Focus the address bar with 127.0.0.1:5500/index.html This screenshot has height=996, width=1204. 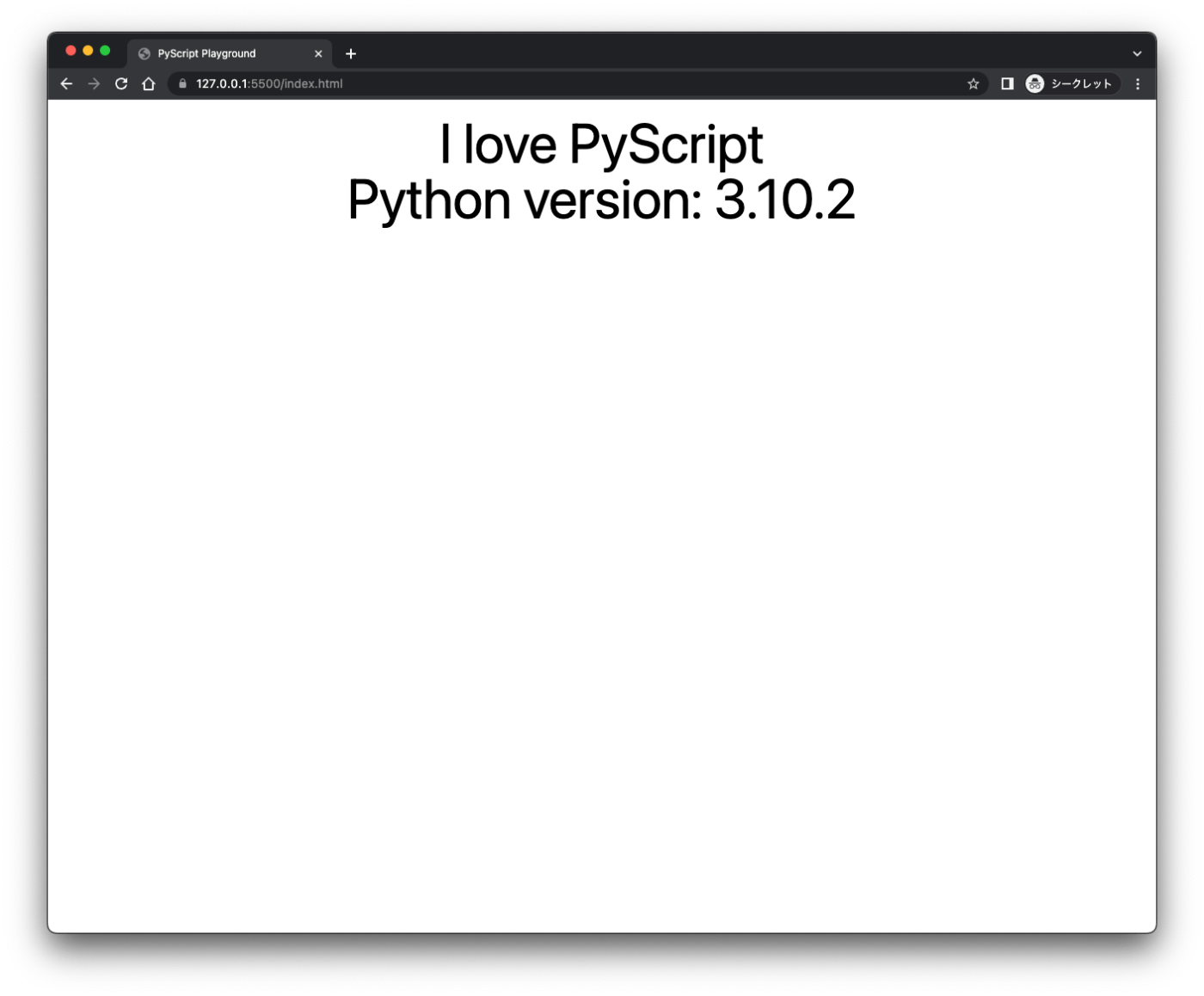click(x=576, y=83)
